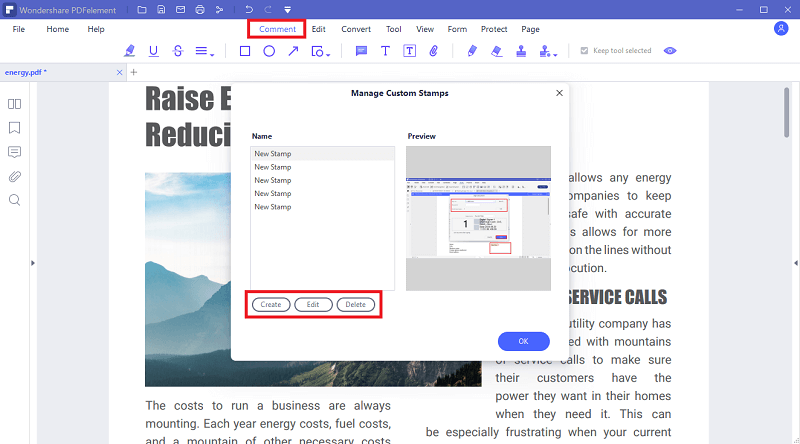Click the Delete stamp button
Image resolution: width=800 pixels, height=444 pixels.
(356, 305)
